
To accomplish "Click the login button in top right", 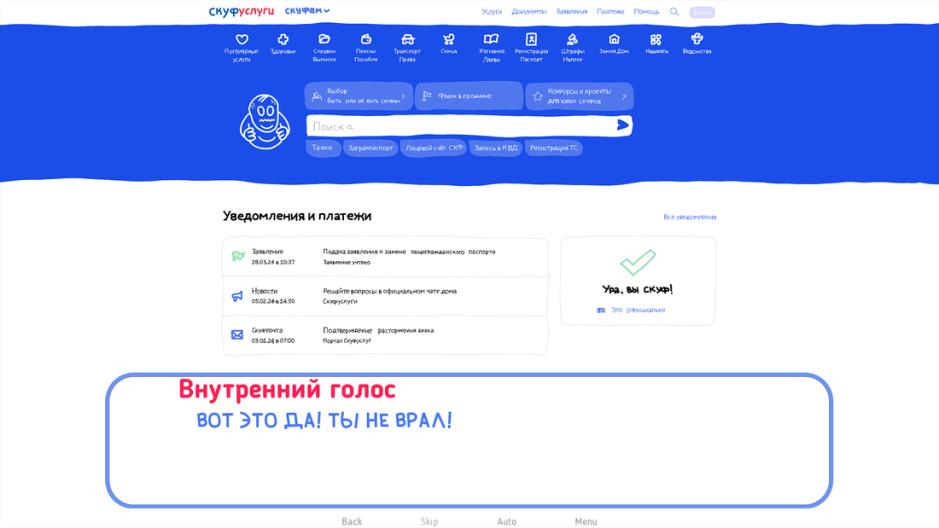I will pyautogui.click(x=702, y=12).
